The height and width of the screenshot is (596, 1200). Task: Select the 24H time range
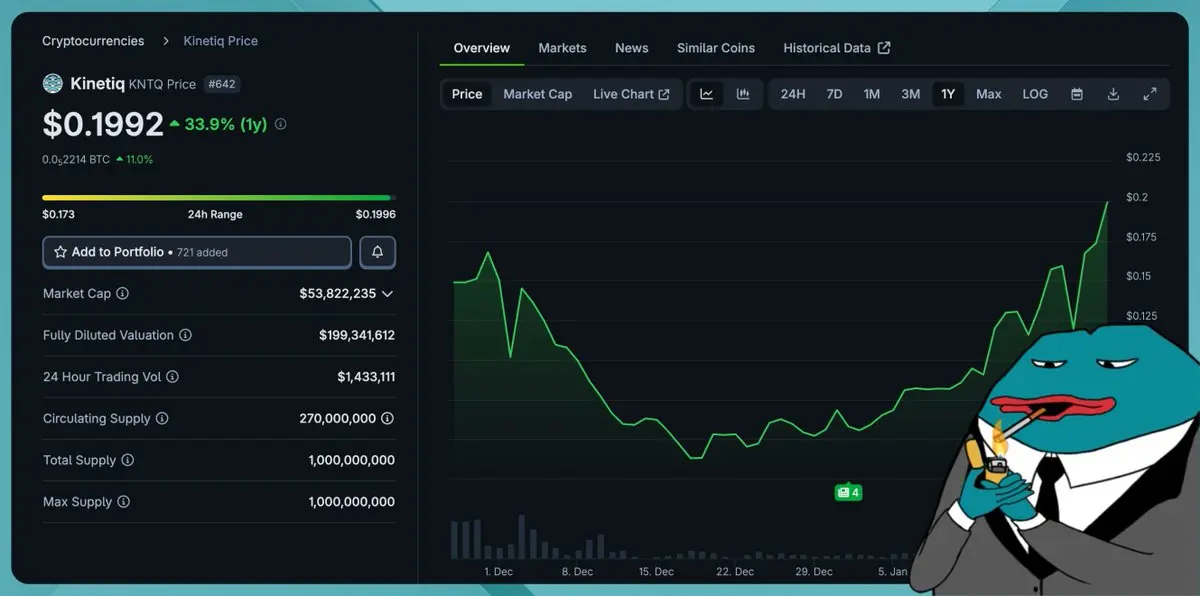793,94
